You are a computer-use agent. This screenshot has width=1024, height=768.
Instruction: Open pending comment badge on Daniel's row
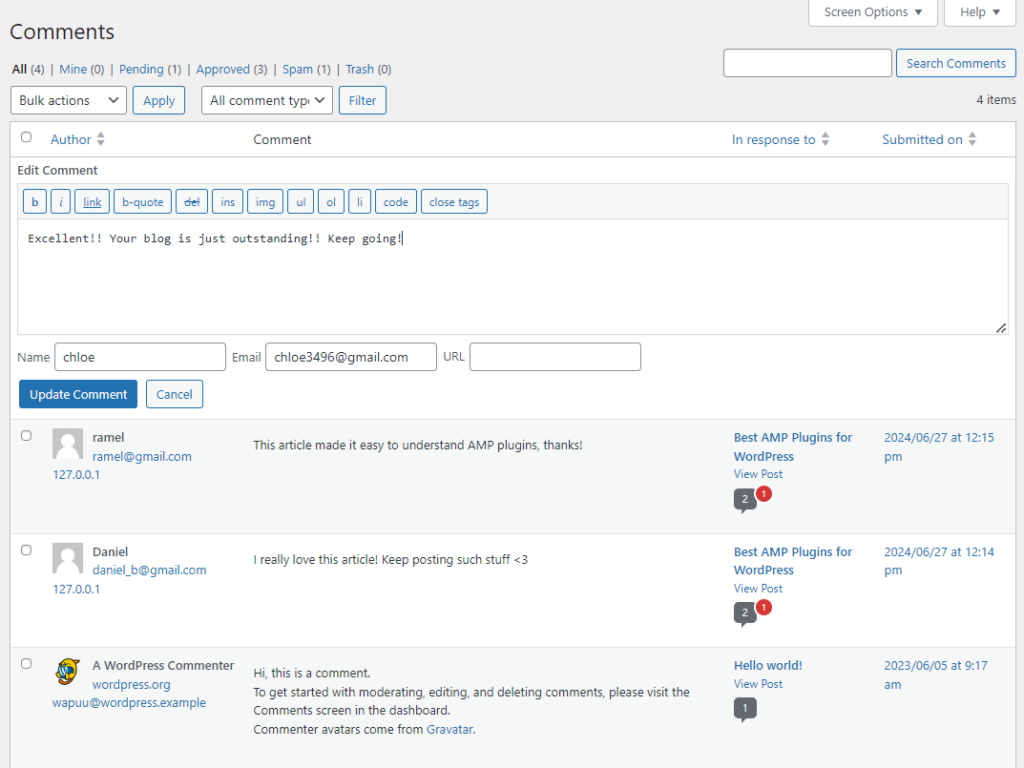(763, 607)
